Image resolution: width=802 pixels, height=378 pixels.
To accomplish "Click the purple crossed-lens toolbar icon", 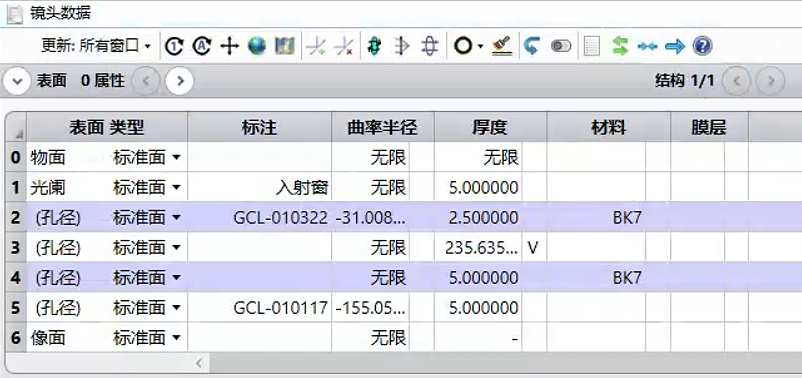I will point(430,47).
